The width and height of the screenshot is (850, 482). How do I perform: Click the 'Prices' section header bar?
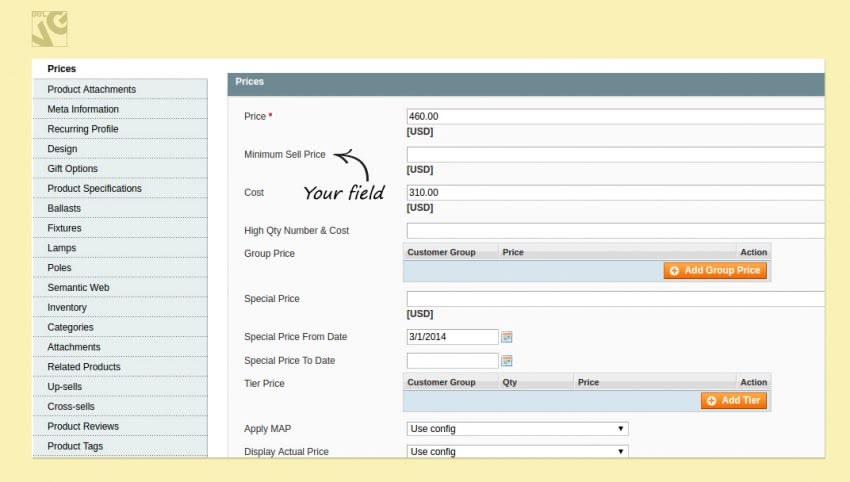pyautogui.click(x=526, y=84)
